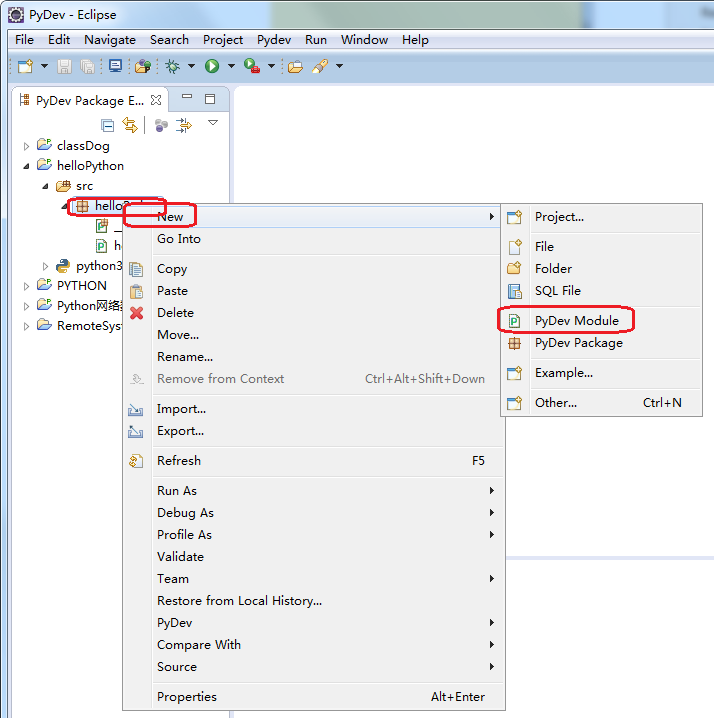Click the monitor console toolbar icon
Image resolution: width=714 pixels, height=718 pixels.
(x=115, y=66)
